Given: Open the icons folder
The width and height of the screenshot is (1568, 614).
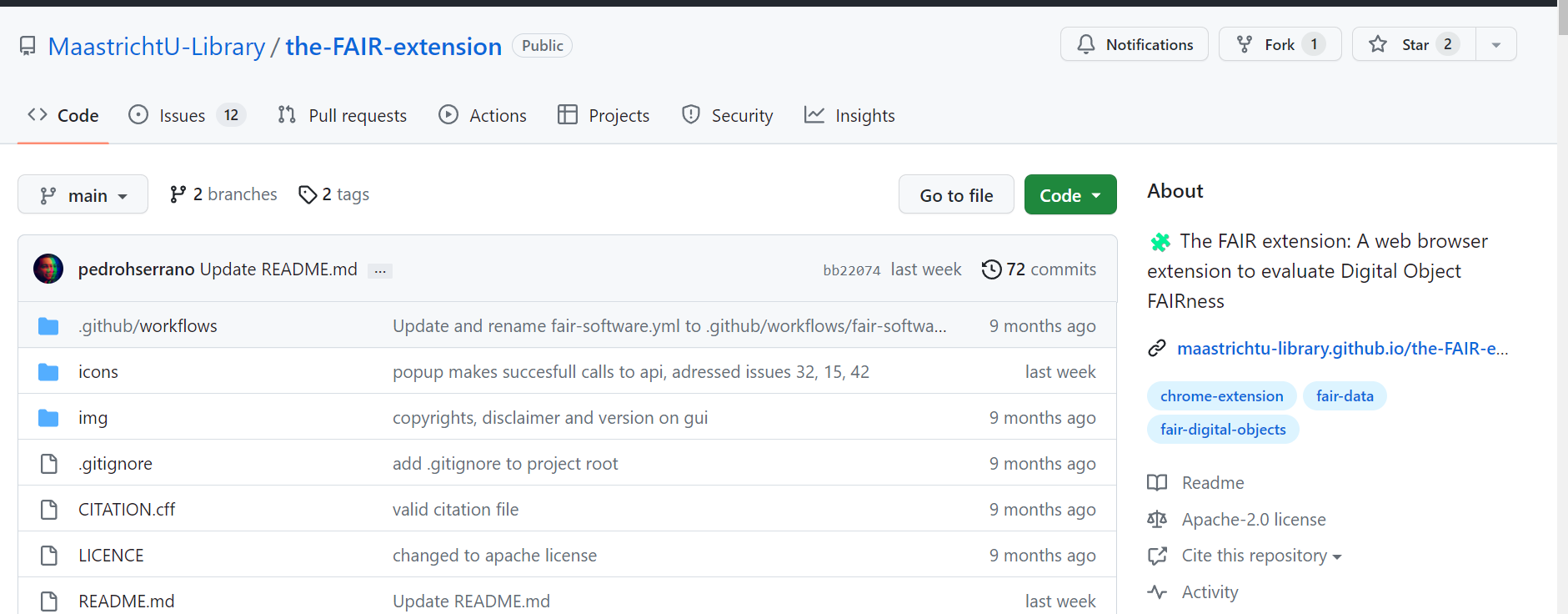Looking at the screenshot, I should click(x=98, y=372).
